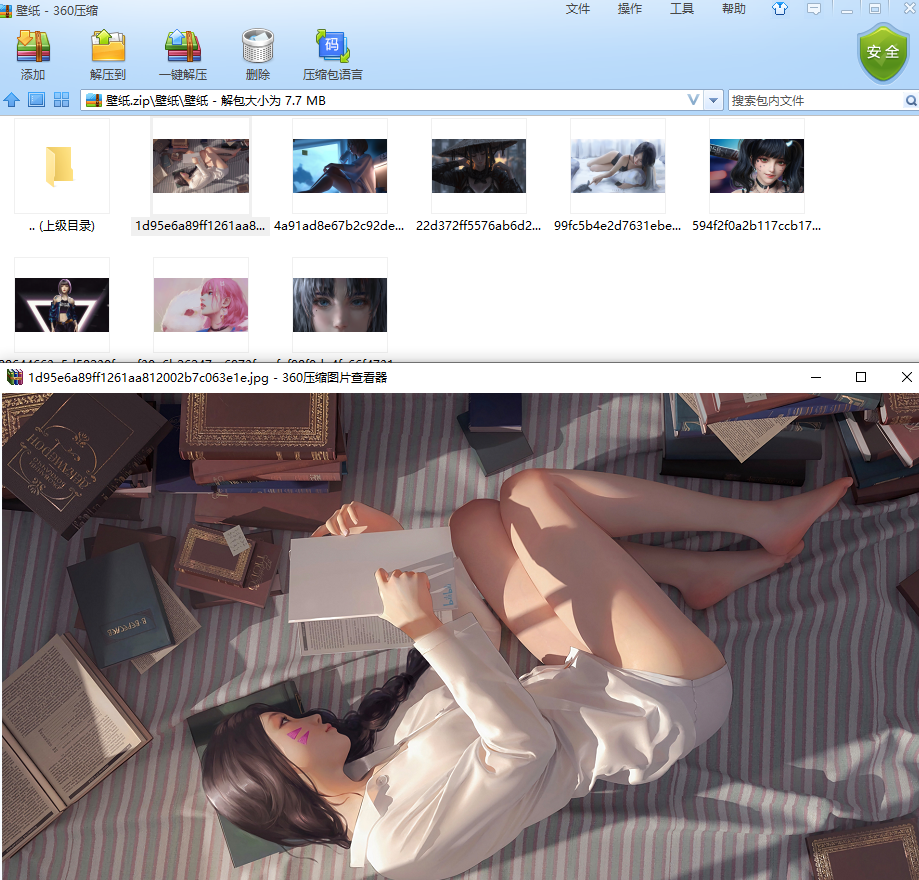Click the skin (shirt) icon in title bar
Viewport: 919px width, 880px height.
coord(780,9)
